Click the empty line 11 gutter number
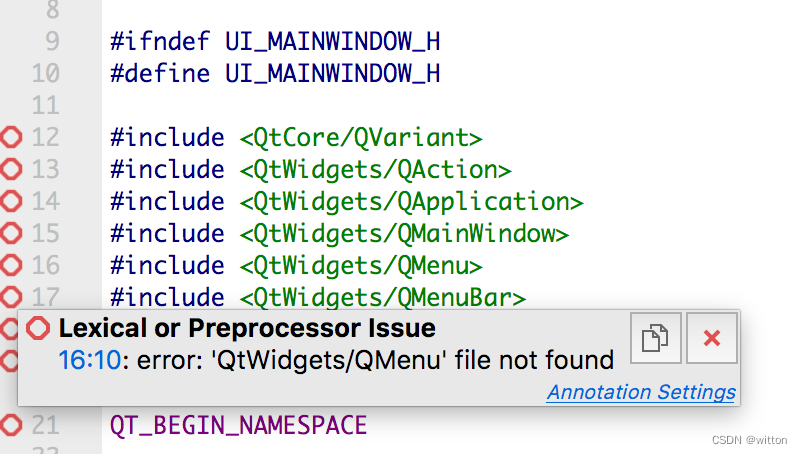Screen dimensions: 802x454 point(45,105)
